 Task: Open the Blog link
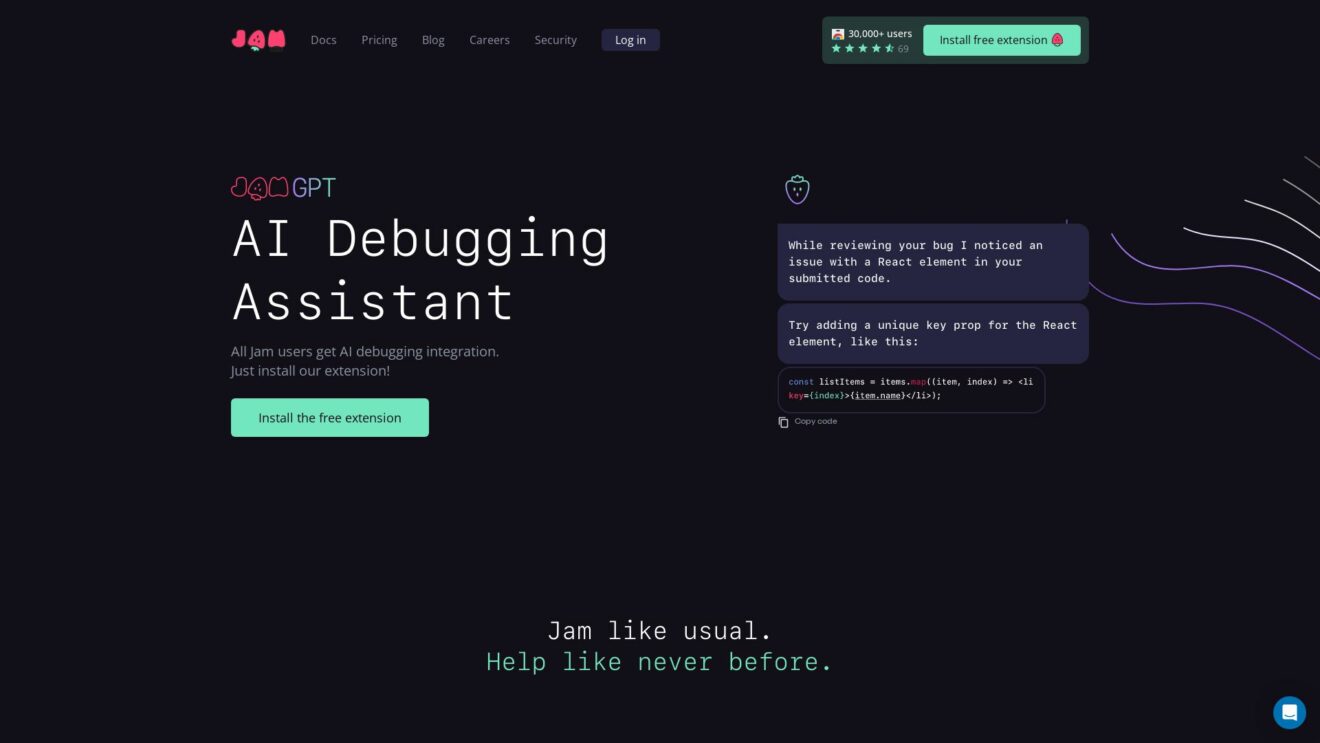click(433, 40)
